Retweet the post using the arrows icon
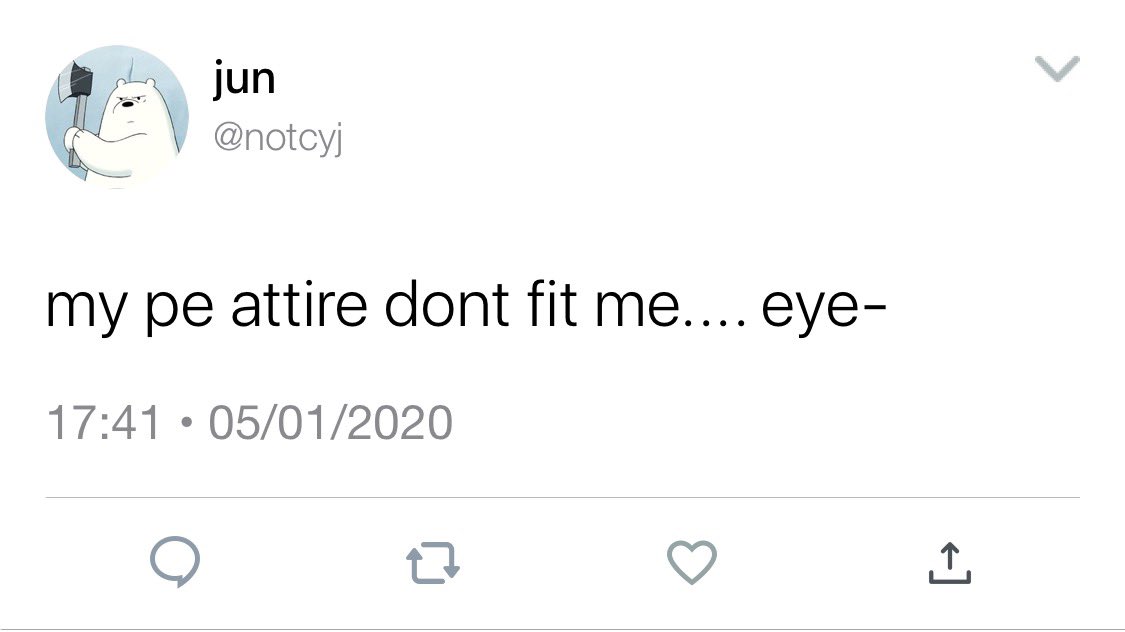 tap(433, 562)
